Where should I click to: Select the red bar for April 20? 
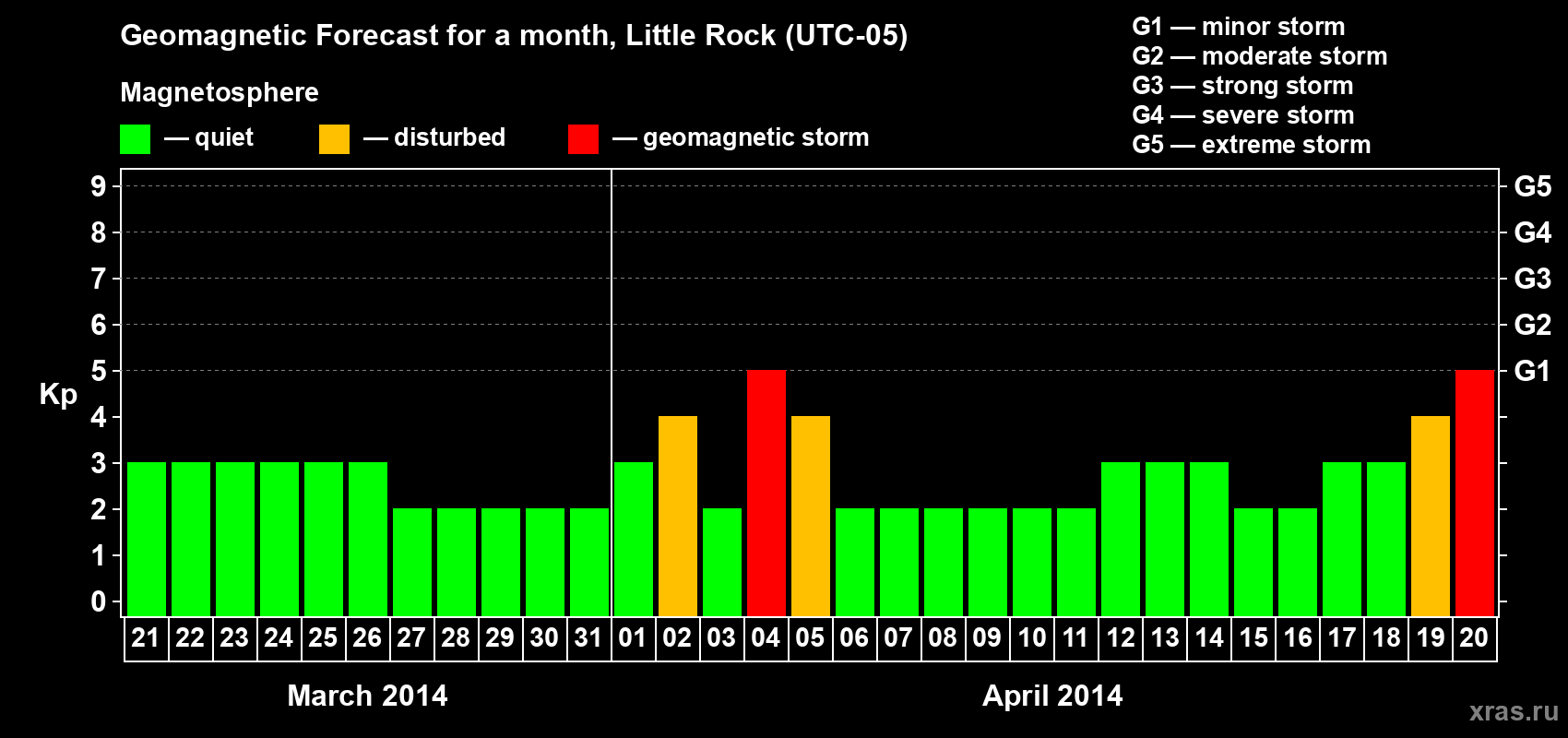(1475, 493)
